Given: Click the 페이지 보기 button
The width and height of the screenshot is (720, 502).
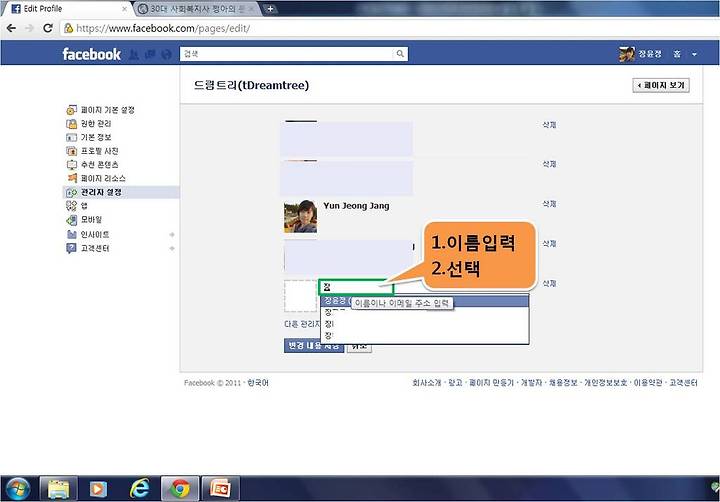Looking at the screenshot, I should 661,85.
